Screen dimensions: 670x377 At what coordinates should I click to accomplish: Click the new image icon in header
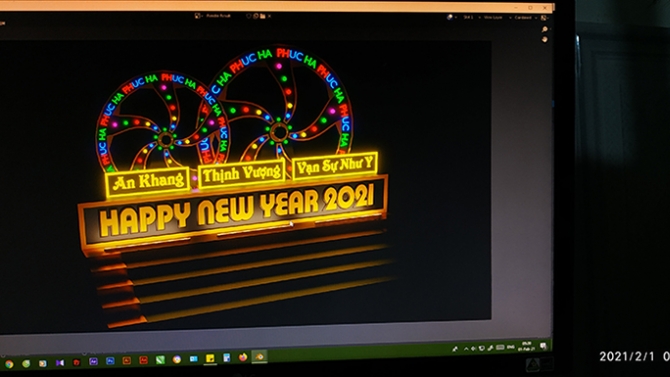coord(256,16)
